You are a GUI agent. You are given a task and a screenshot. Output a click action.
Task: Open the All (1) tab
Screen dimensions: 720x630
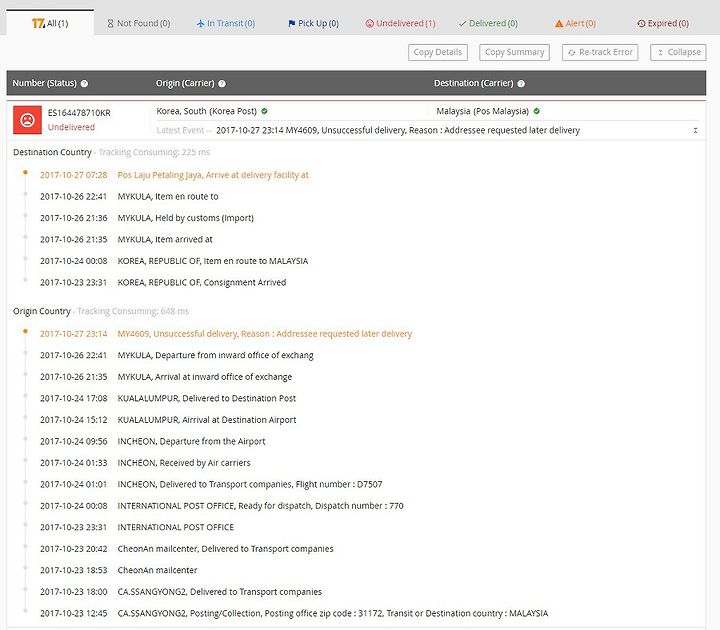point(50,23)
